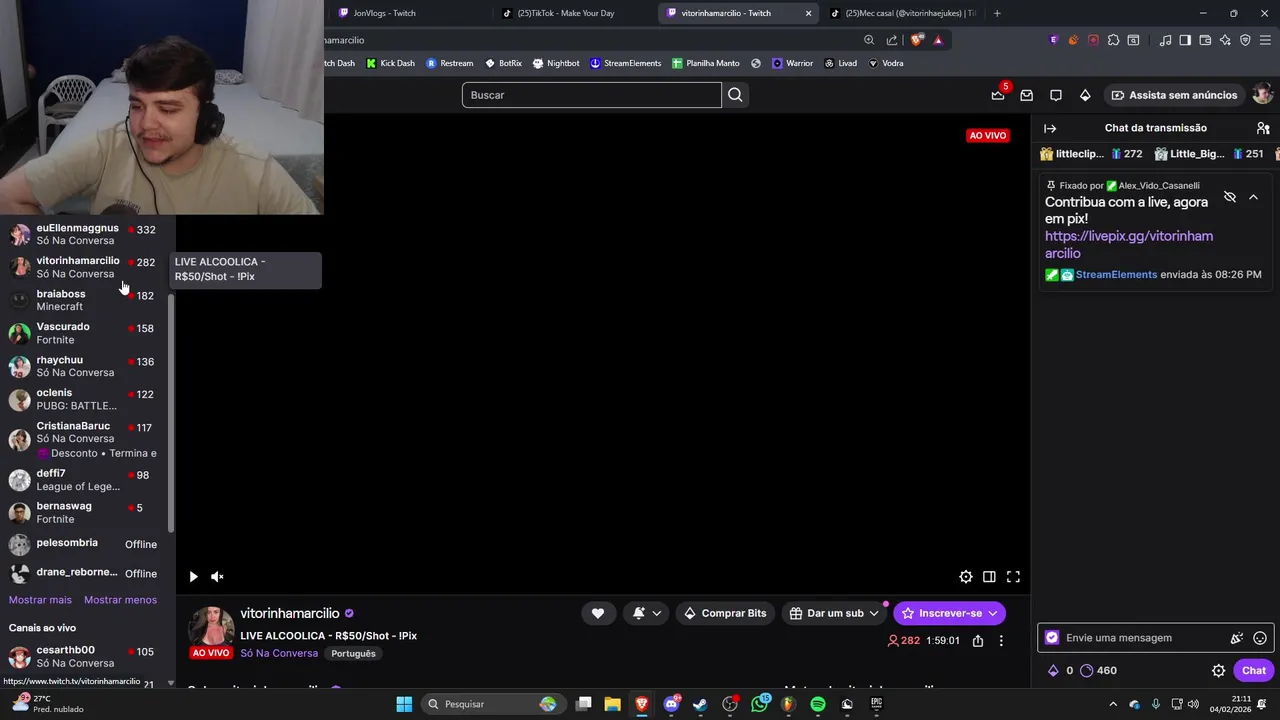The width and height of the screenshot is (1280, 720).
Task: Open deffi7 League of Legends channel
Action: coord(86,480)
